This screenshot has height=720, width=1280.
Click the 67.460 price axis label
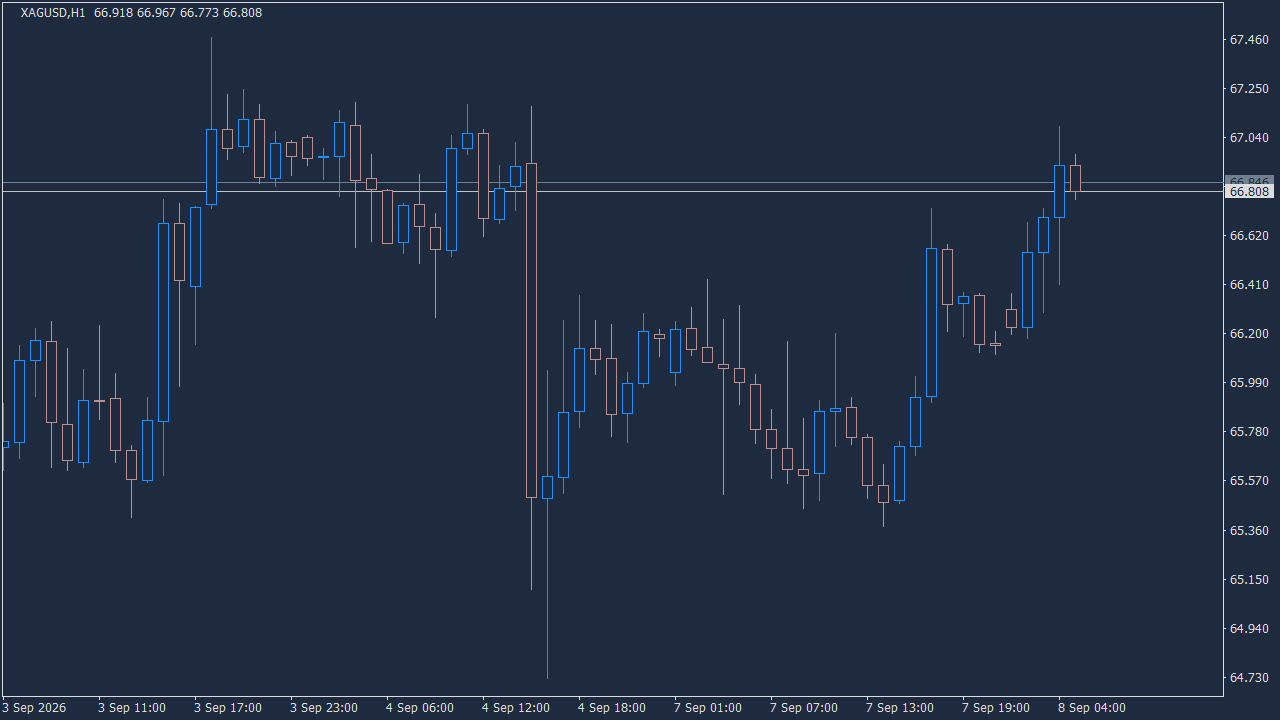click(1249, 40)
